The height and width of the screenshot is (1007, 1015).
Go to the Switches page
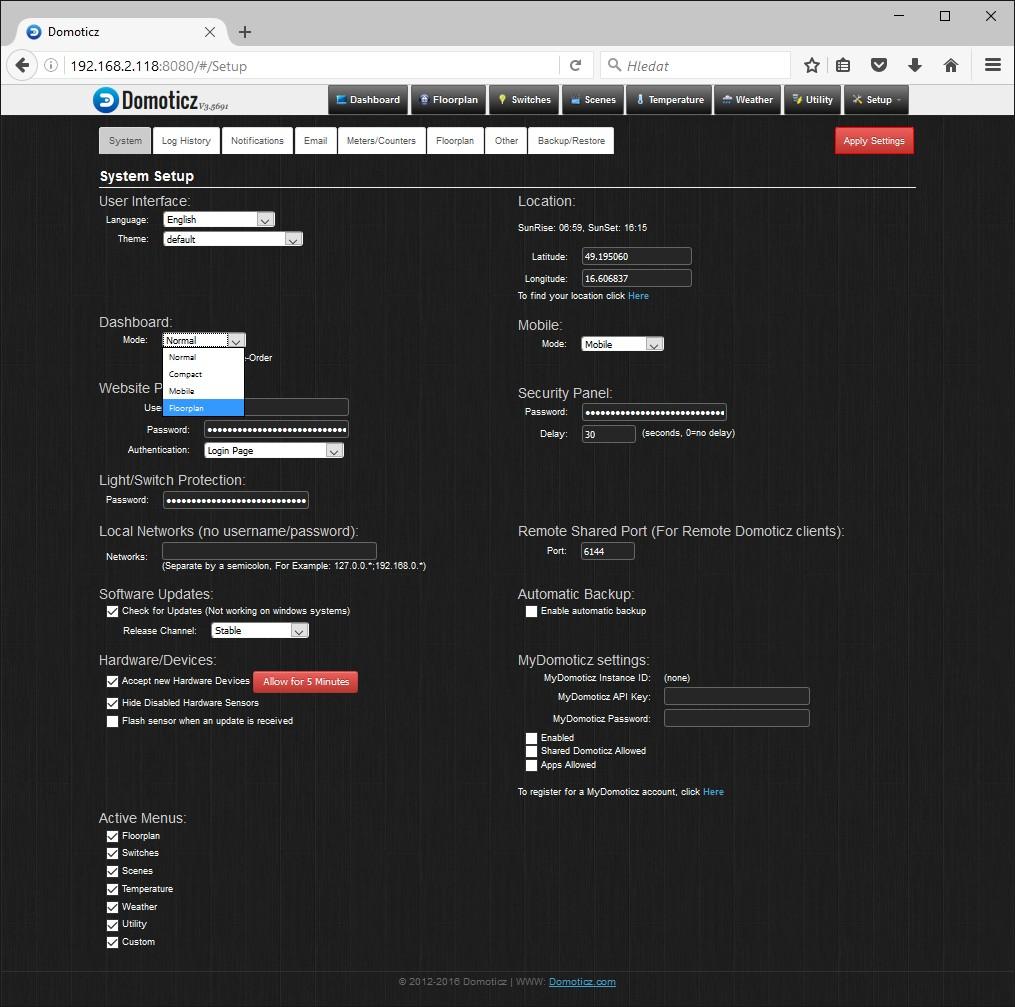coord(524,100)
